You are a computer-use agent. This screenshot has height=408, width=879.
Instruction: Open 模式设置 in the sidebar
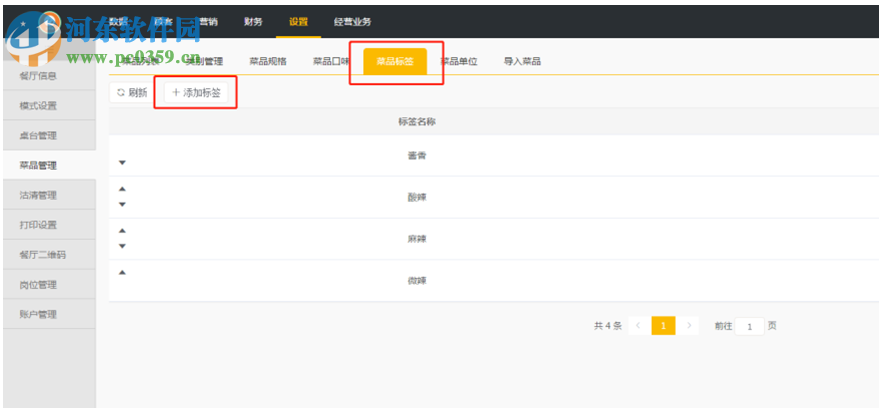(x=49, y=105)
